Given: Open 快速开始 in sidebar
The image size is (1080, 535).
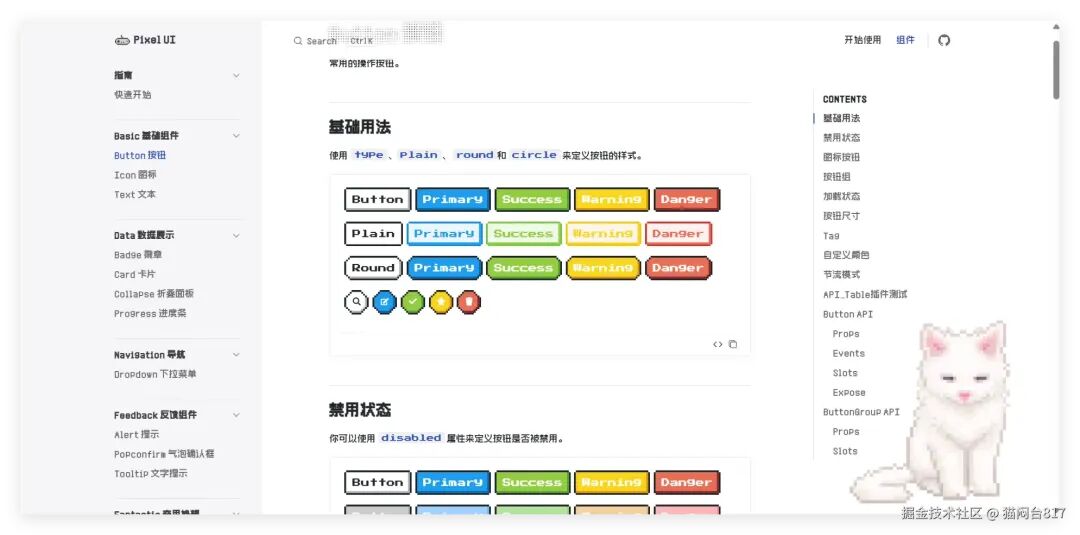Looking at the screenshot, I should pyautogui.click(x=133, y=95).
